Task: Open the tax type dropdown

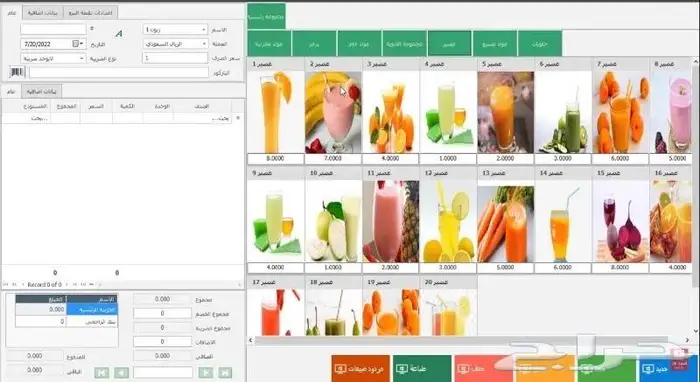Action: 53,58
